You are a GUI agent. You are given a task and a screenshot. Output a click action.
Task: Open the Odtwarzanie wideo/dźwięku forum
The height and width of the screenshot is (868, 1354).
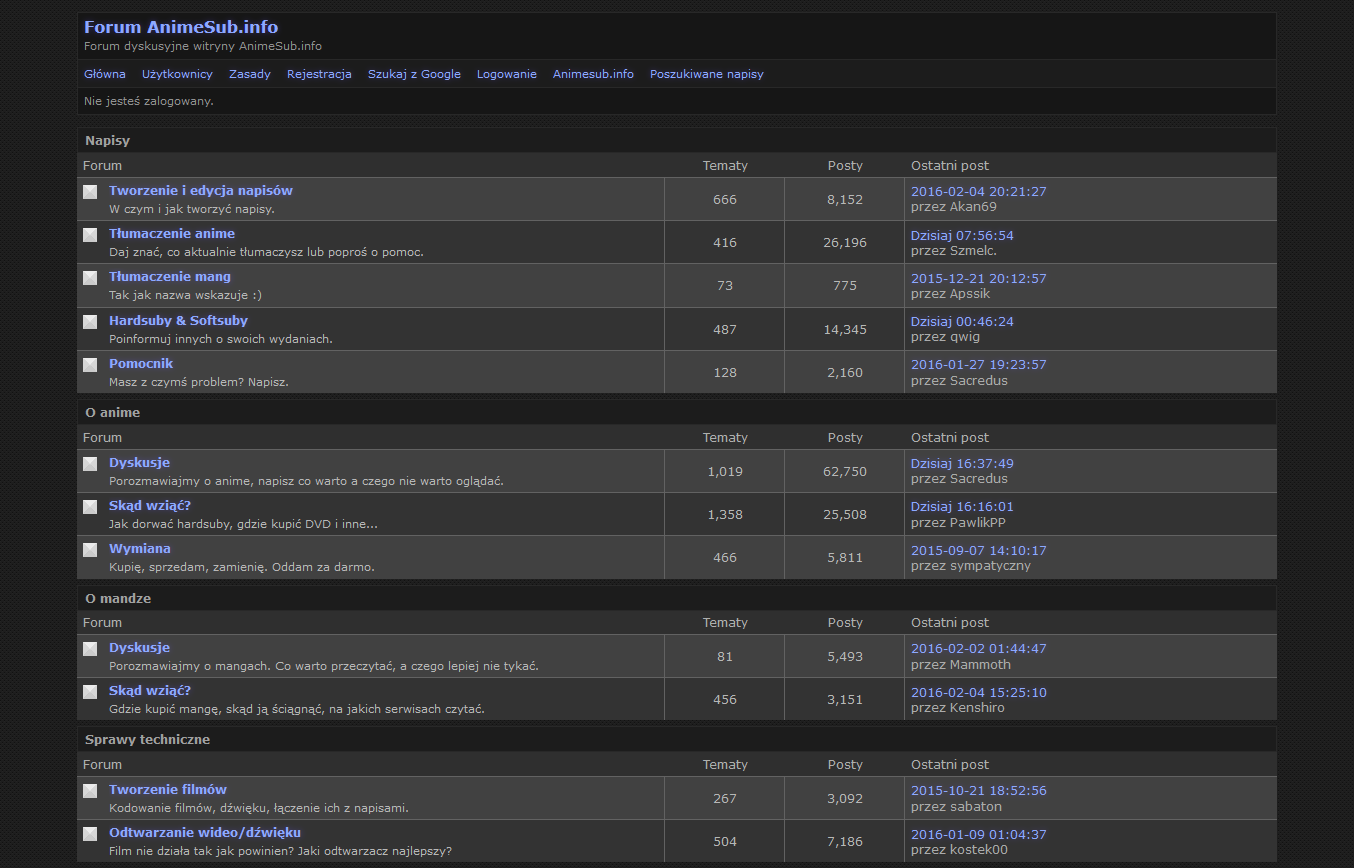pyautogui.click(x=205, y=833)
